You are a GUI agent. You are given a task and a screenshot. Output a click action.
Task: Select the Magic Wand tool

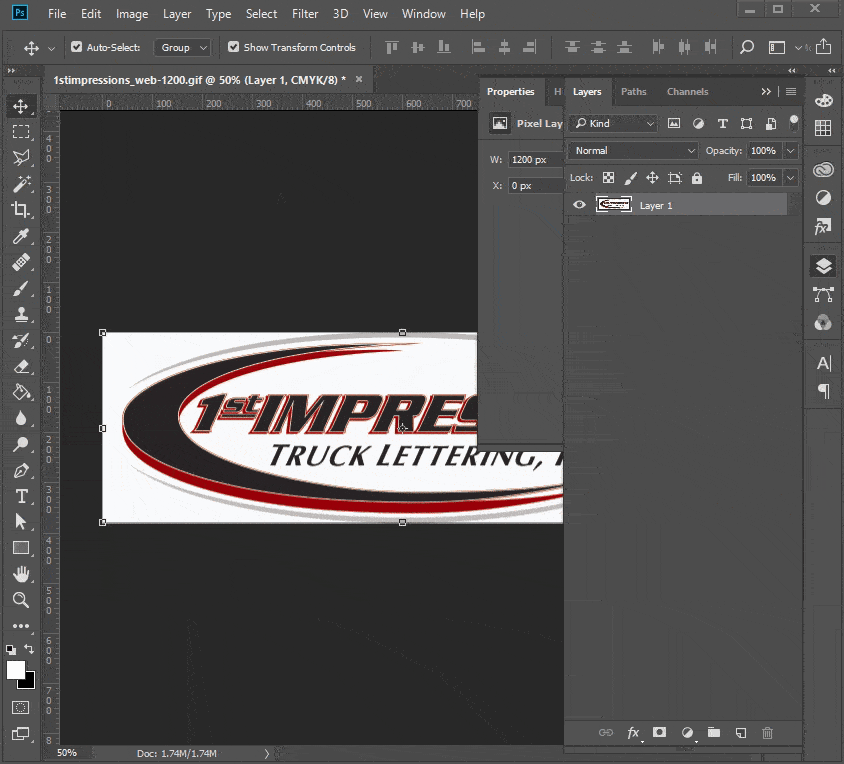[x=21, y=184]
